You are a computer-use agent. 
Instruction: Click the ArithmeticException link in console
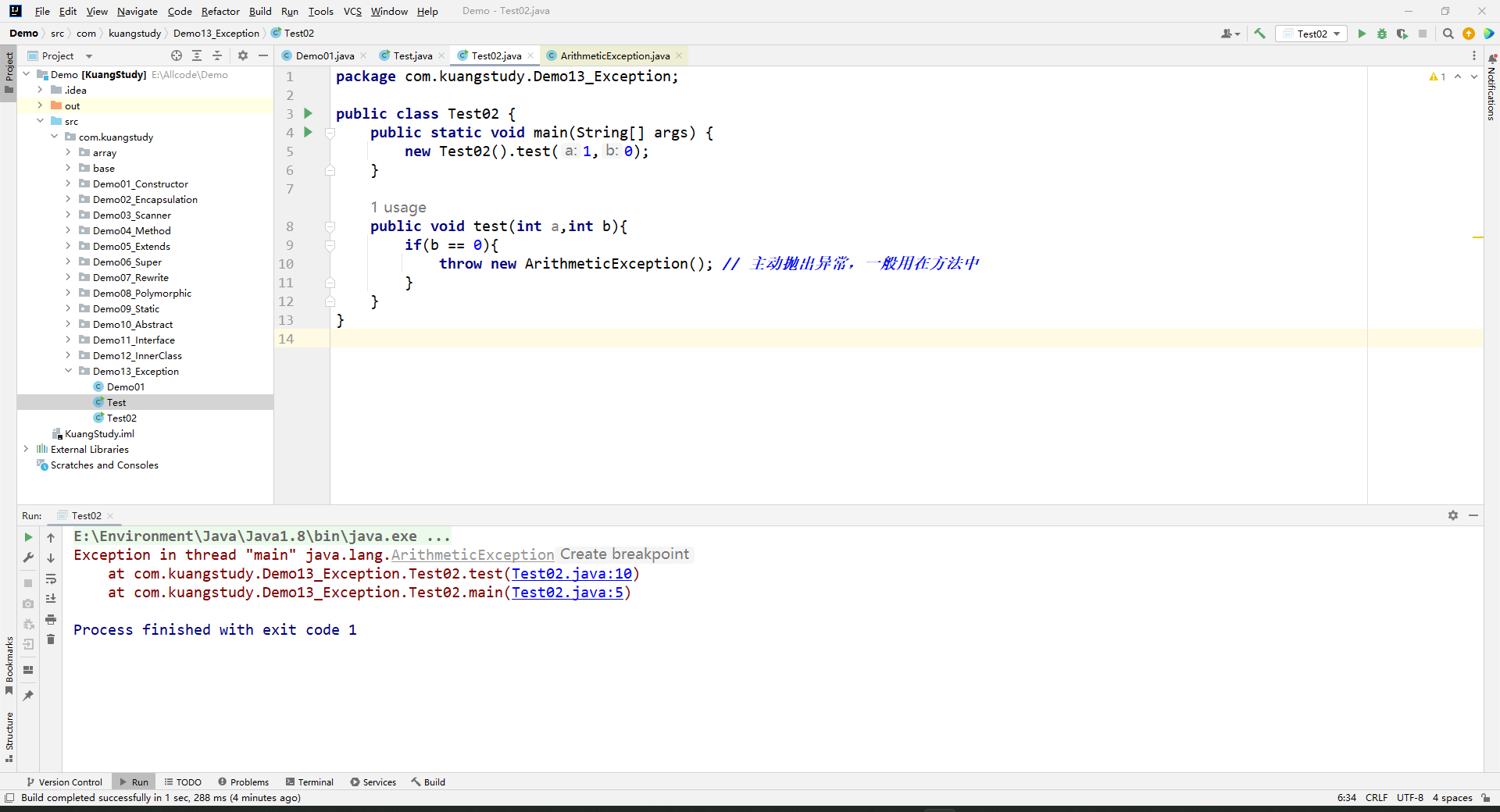point(473,555)
